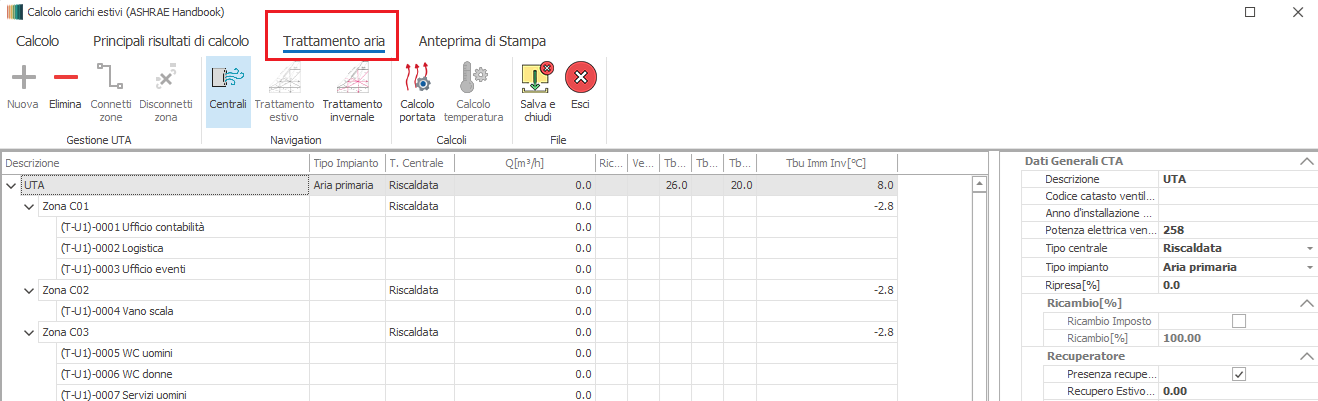Open Trattamento invernale view
The image size is (1318, 401).
pos(352,78)
